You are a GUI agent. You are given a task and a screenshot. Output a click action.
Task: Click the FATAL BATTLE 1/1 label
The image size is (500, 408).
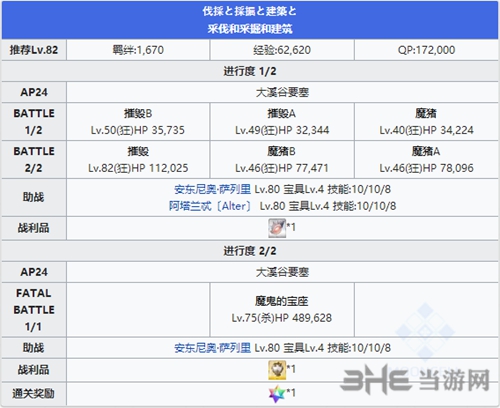click(34, 310)
